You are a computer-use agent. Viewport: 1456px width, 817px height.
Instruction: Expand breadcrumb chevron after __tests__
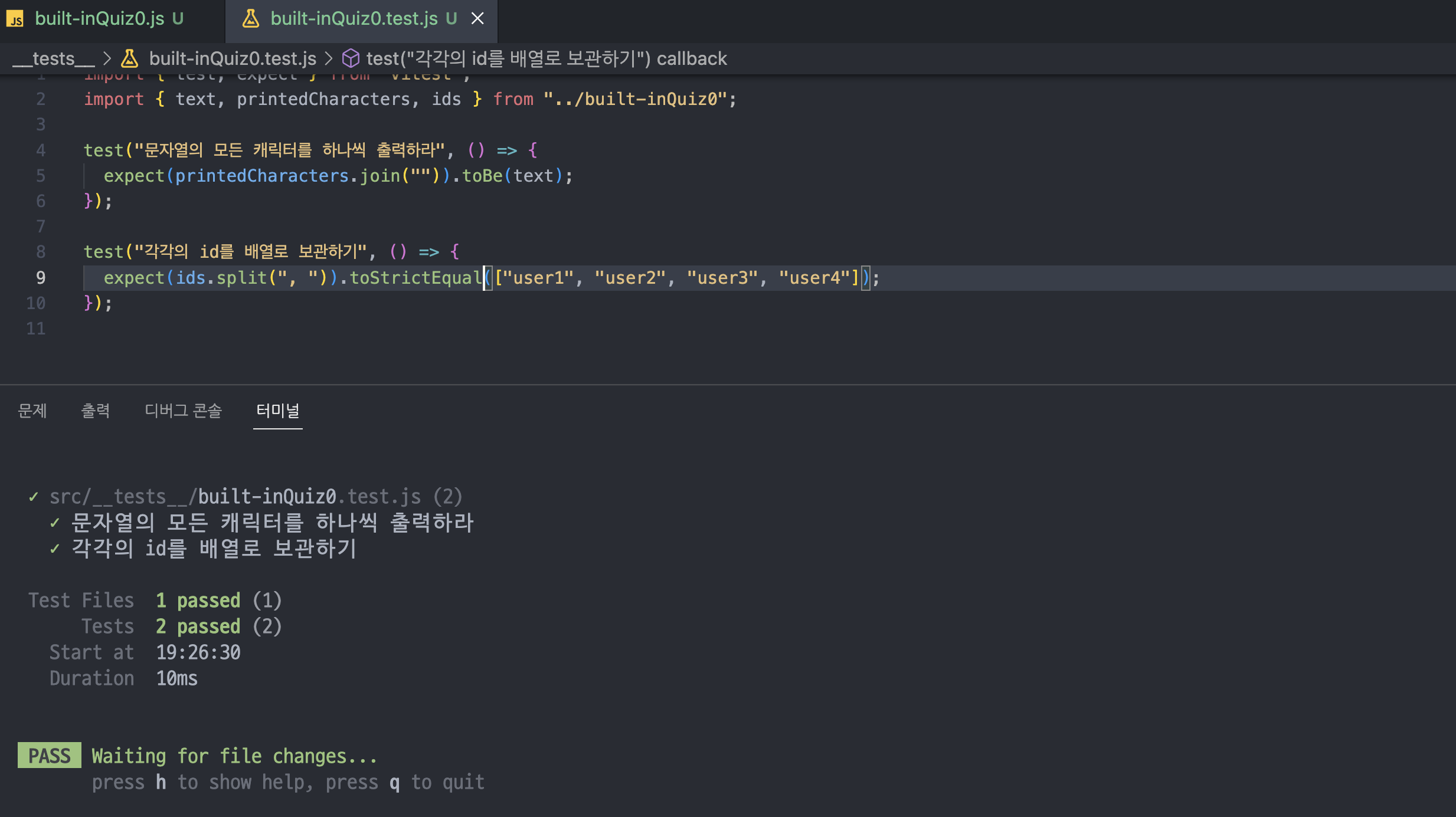(x=107, y=58)
